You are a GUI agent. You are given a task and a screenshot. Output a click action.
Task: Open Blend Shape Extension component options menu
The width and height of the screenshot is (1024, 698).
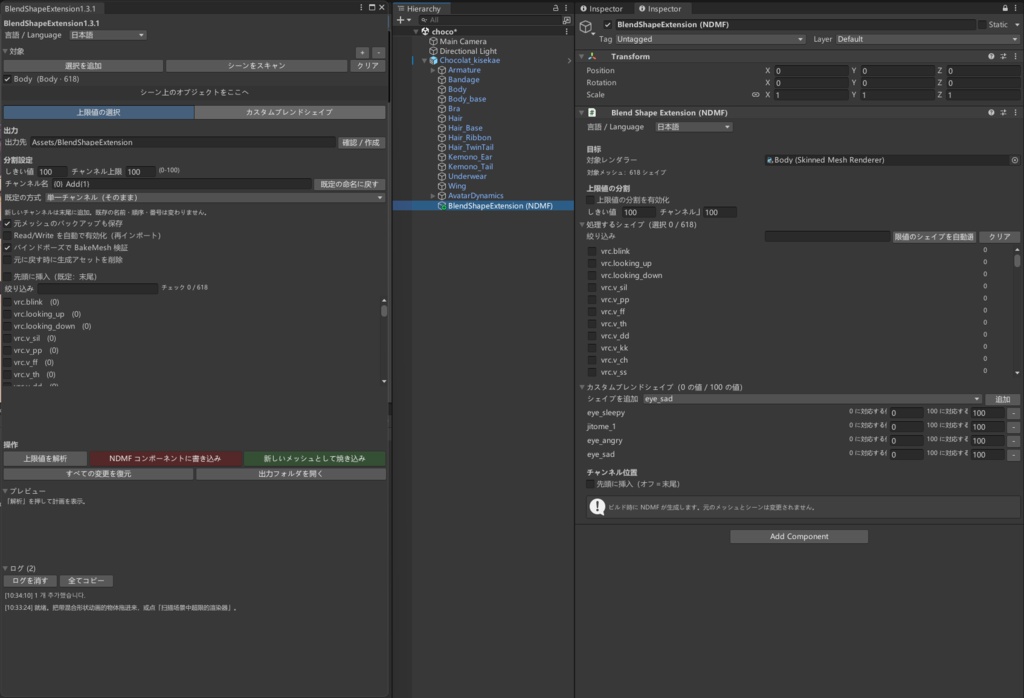(x=1016, y=113)
